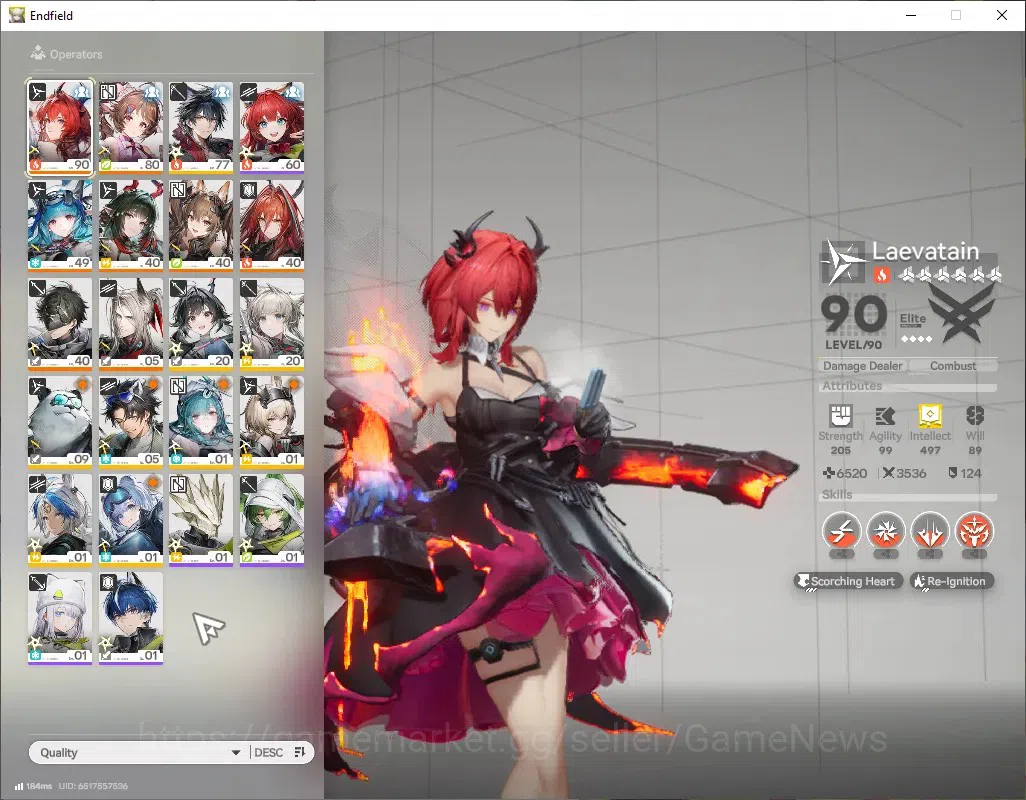Select the level 49 blue-haired operator card
The image size is (1026, 800).
click(60, 226)
